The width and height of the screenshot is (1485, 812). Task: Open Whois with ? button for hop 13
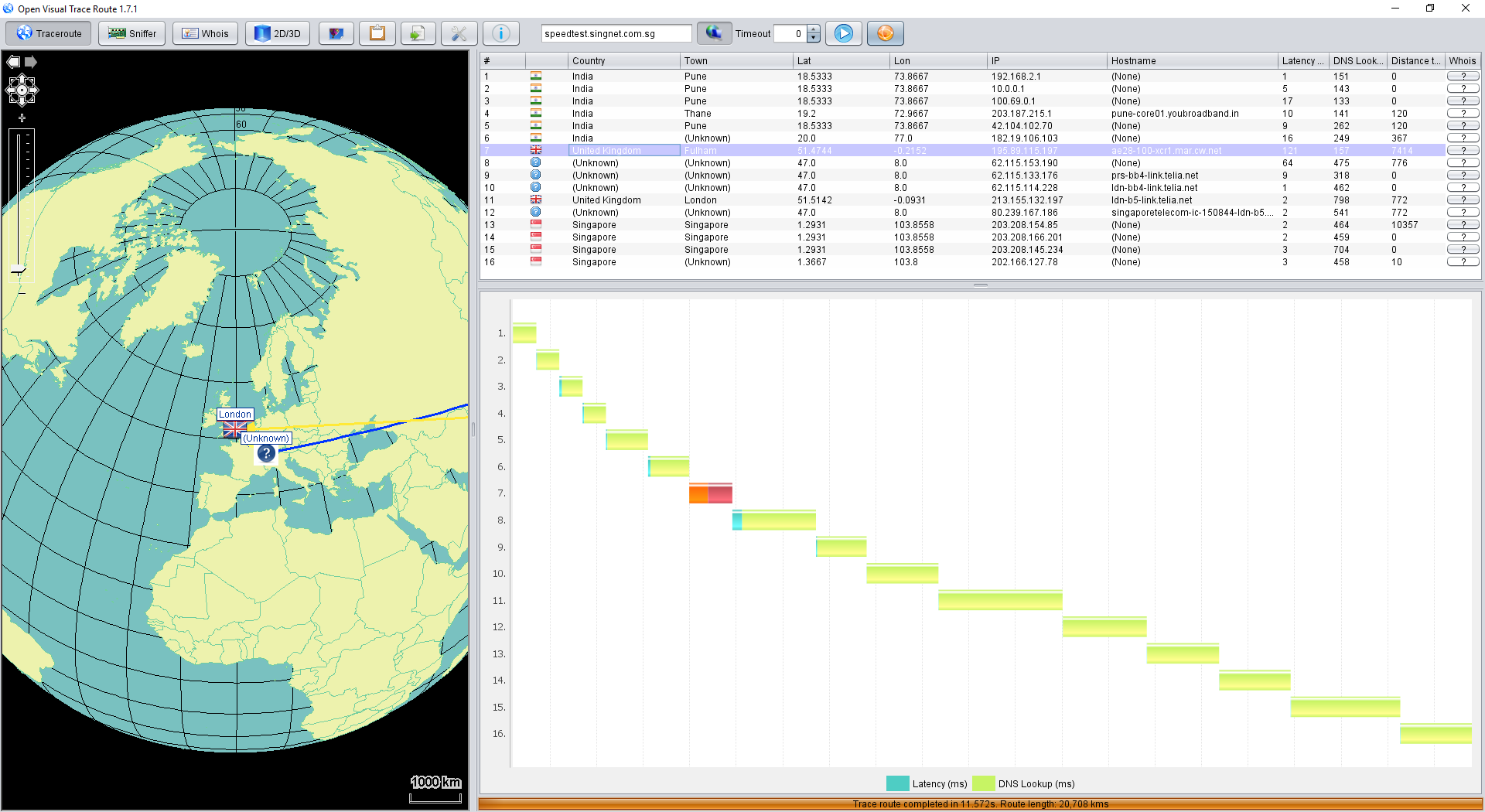pos(1463,225)
